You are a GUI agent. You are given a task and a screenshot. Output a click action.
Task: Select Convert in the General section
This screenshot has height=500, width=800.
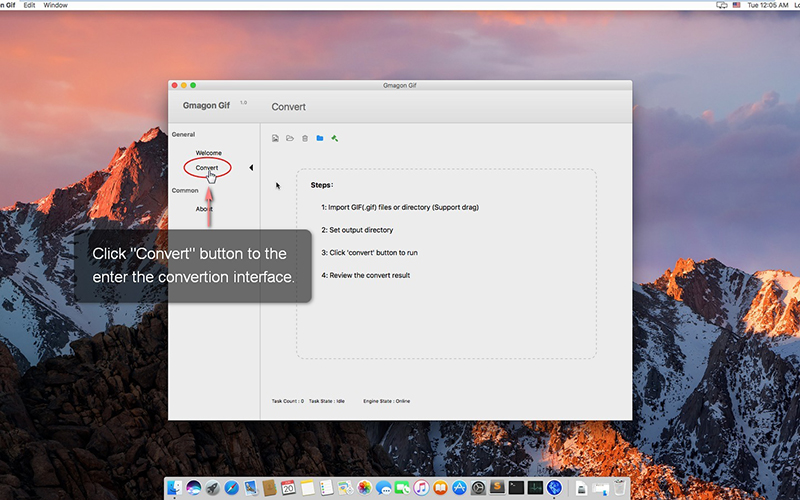pos(207,167)
